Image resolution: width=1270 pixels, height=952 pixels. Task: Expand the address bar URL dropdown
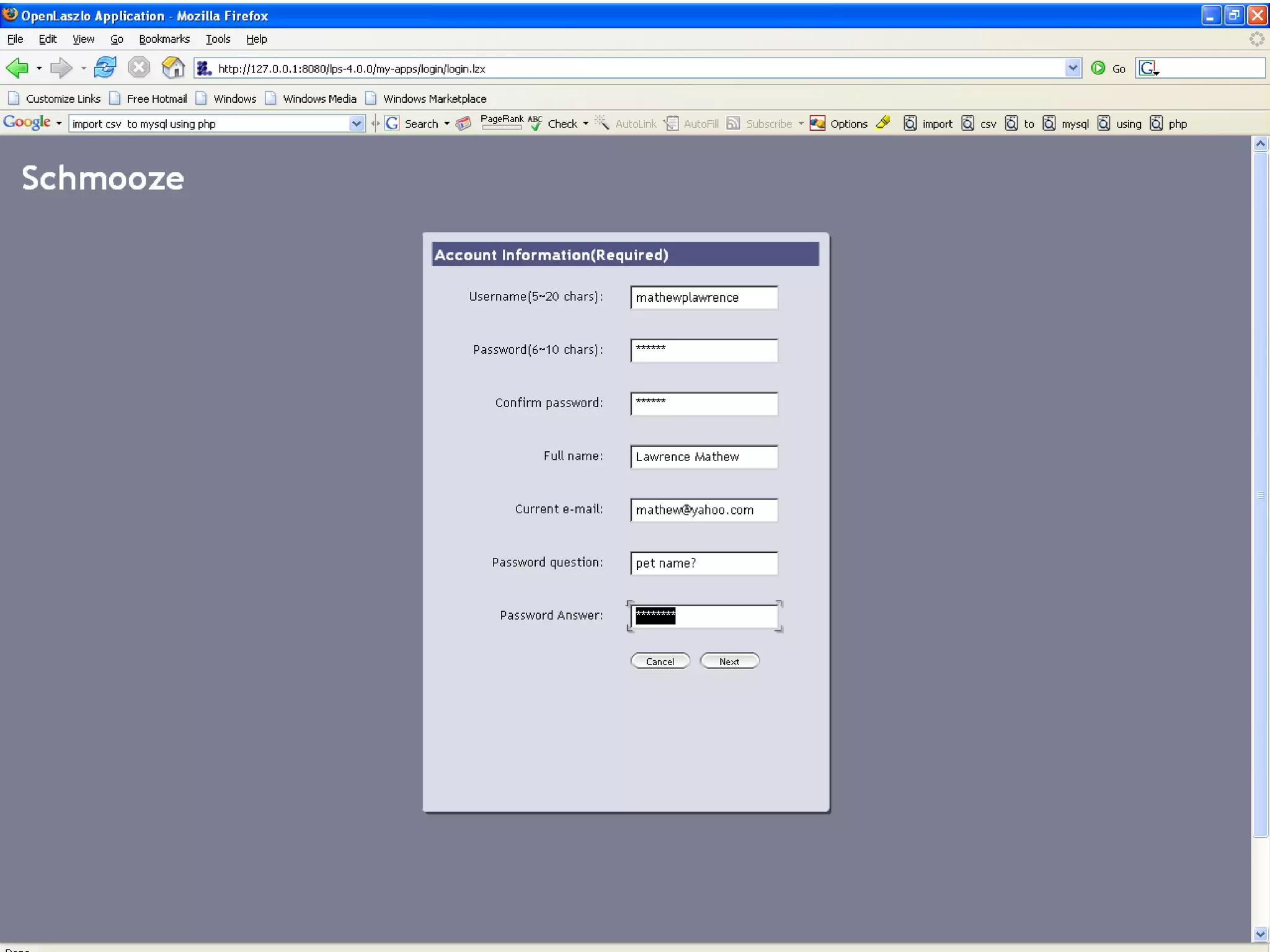[1073, 68]
